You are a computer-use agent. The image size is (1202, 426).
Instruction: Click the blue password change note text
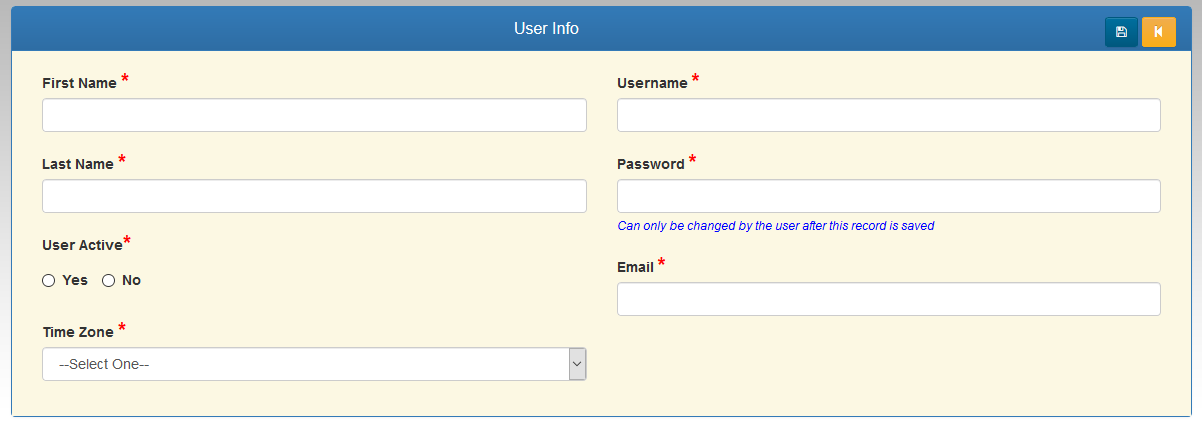click(776, 226)
